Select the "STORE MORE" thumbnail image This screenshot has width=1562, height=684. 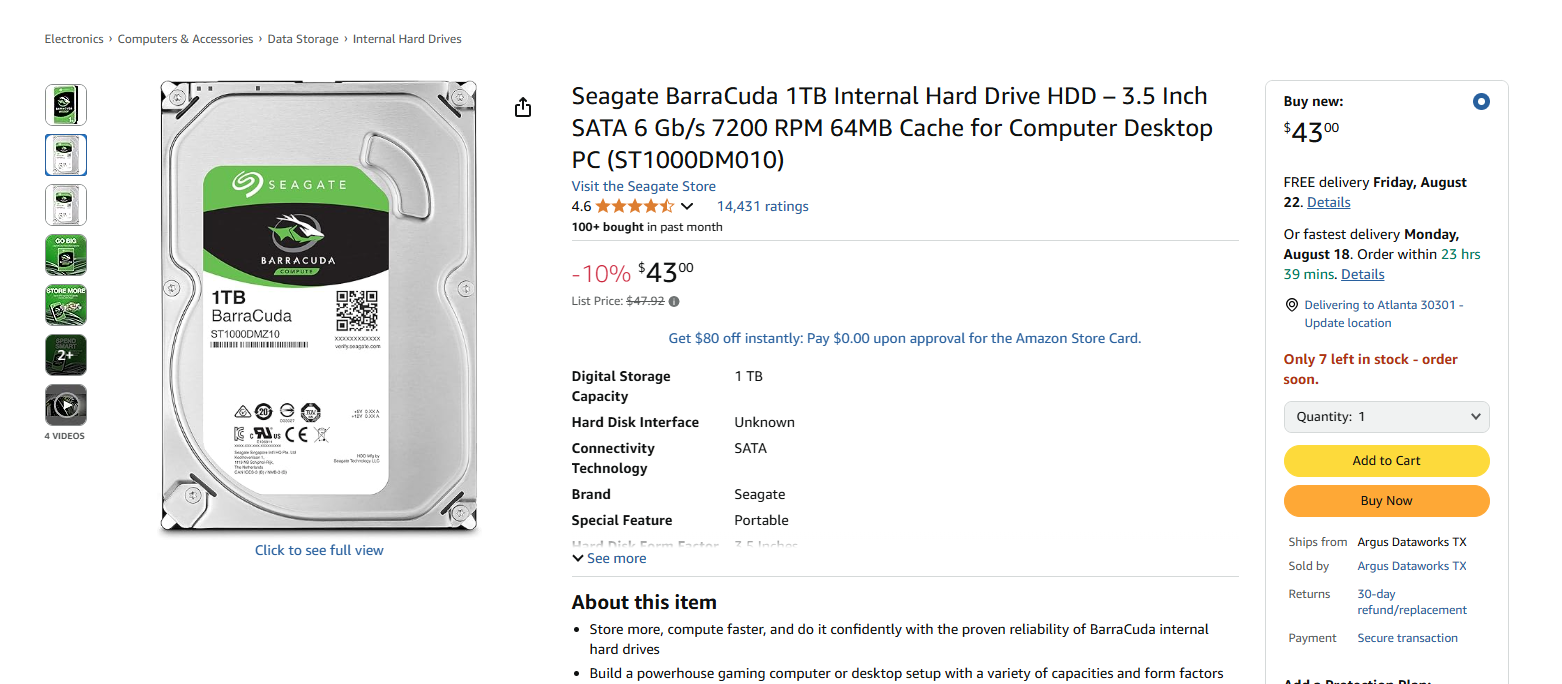(x=66, y=305)
